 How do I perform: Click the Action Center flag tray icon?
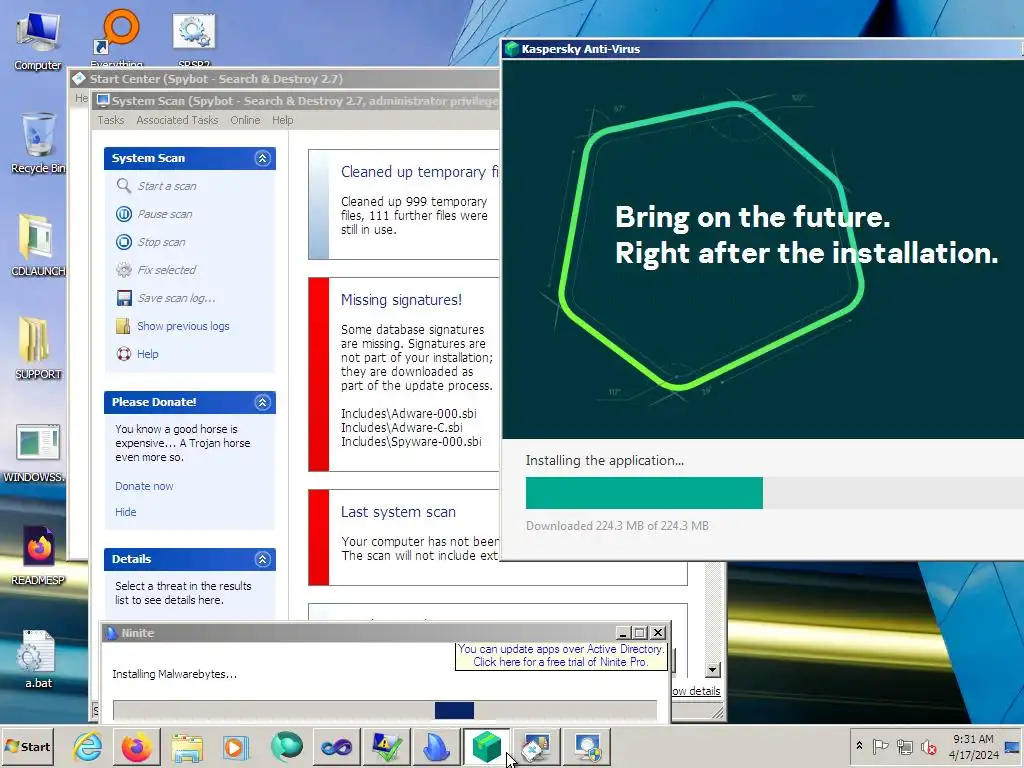pos(880,746)
